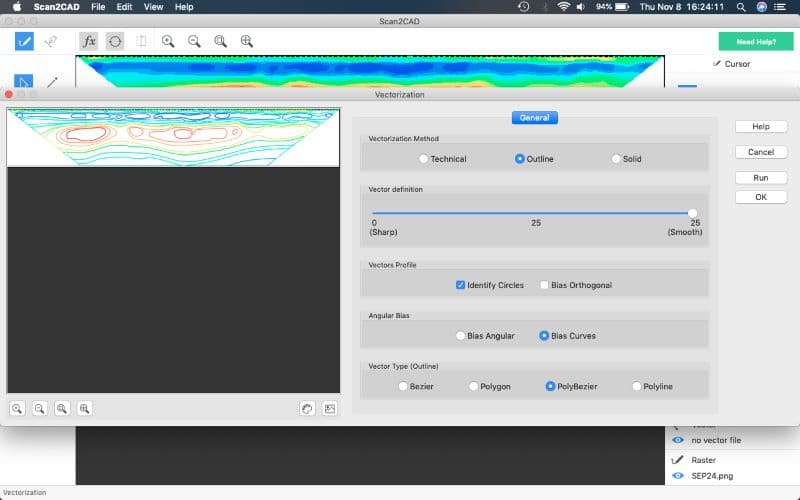Image resolution: width=800 pixels, height=500 pixels.
Task: Select the Technical vectorization method
Action: pos(424,159)
